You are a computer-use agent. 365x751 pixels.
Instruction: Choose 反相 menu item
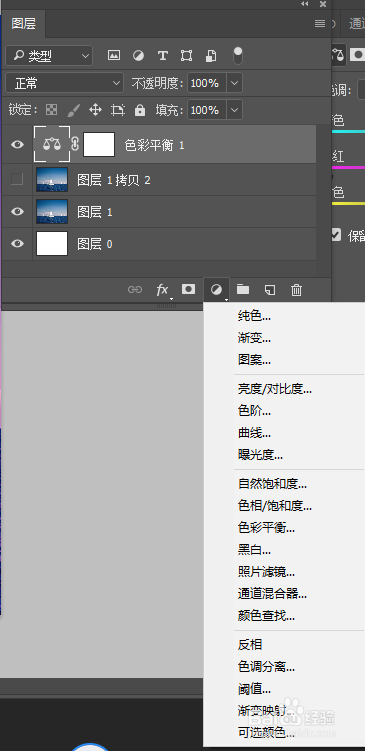[250, 645]
